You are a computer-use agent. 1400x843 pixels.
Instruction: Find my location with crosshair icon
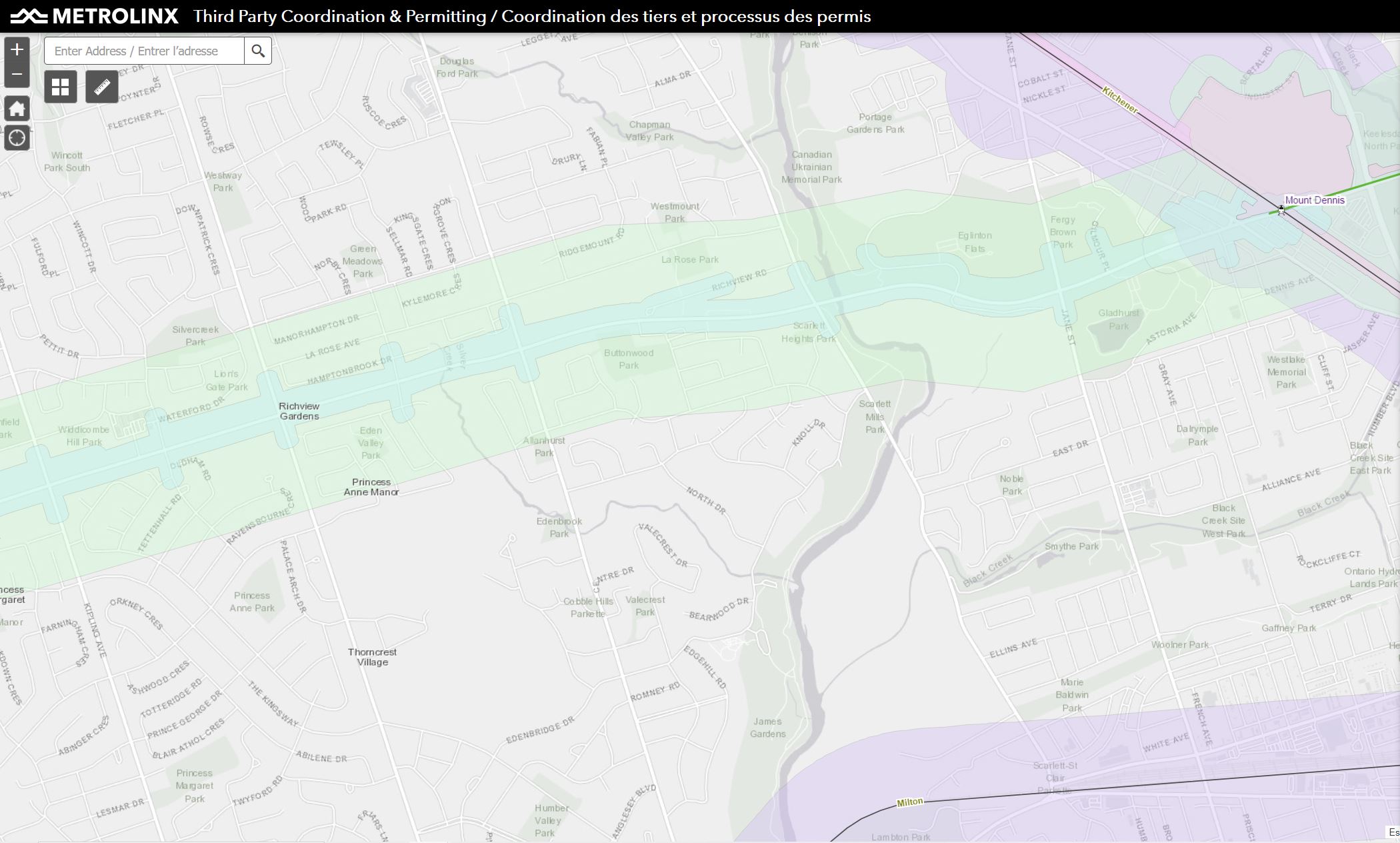[17, 138]
